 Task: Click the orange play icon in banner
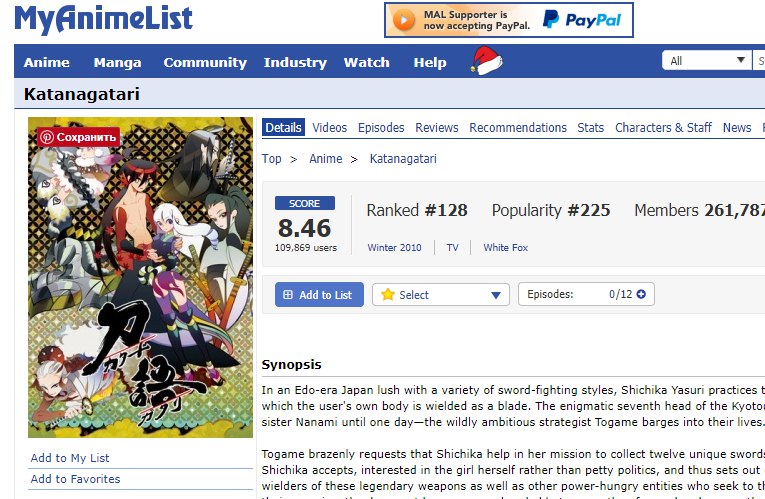click(x=404, y=20)
